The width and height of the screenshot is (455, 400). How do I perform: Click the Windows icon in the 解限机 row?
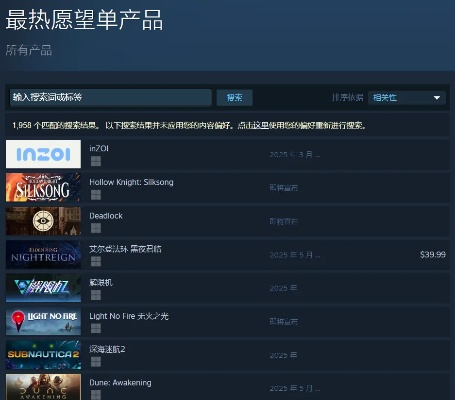coord(96,295)
